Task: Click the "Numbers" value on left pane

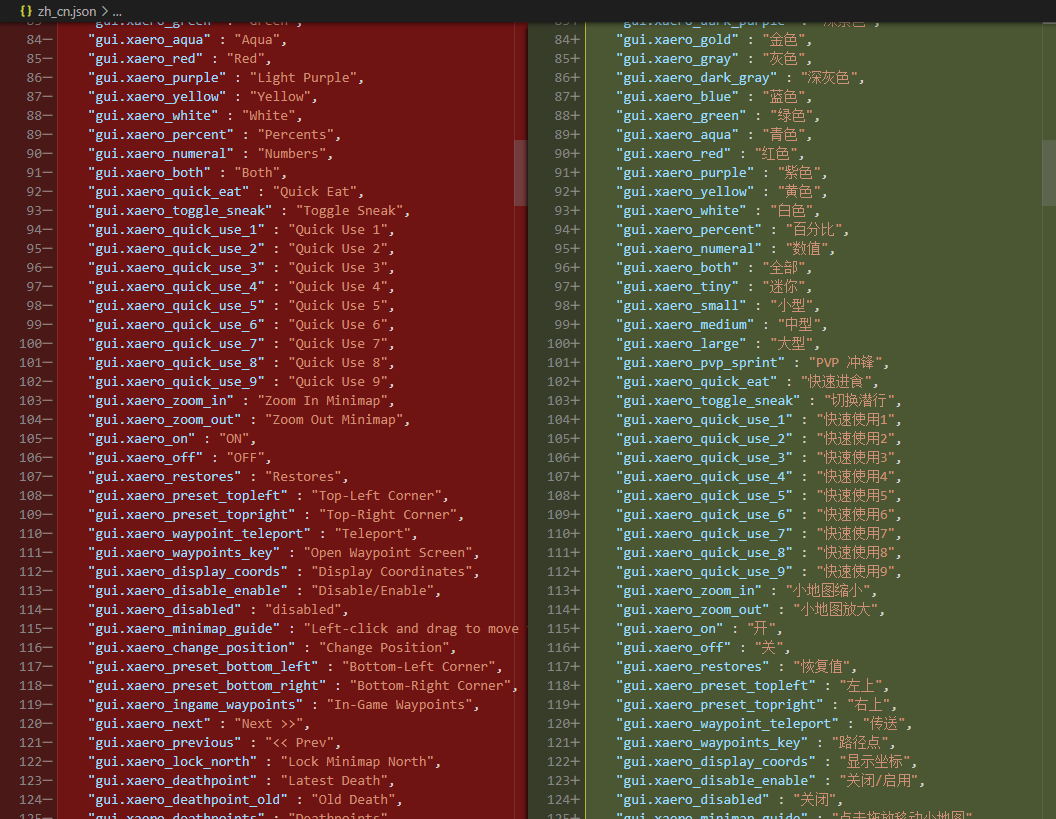Action: pos(291,154)
